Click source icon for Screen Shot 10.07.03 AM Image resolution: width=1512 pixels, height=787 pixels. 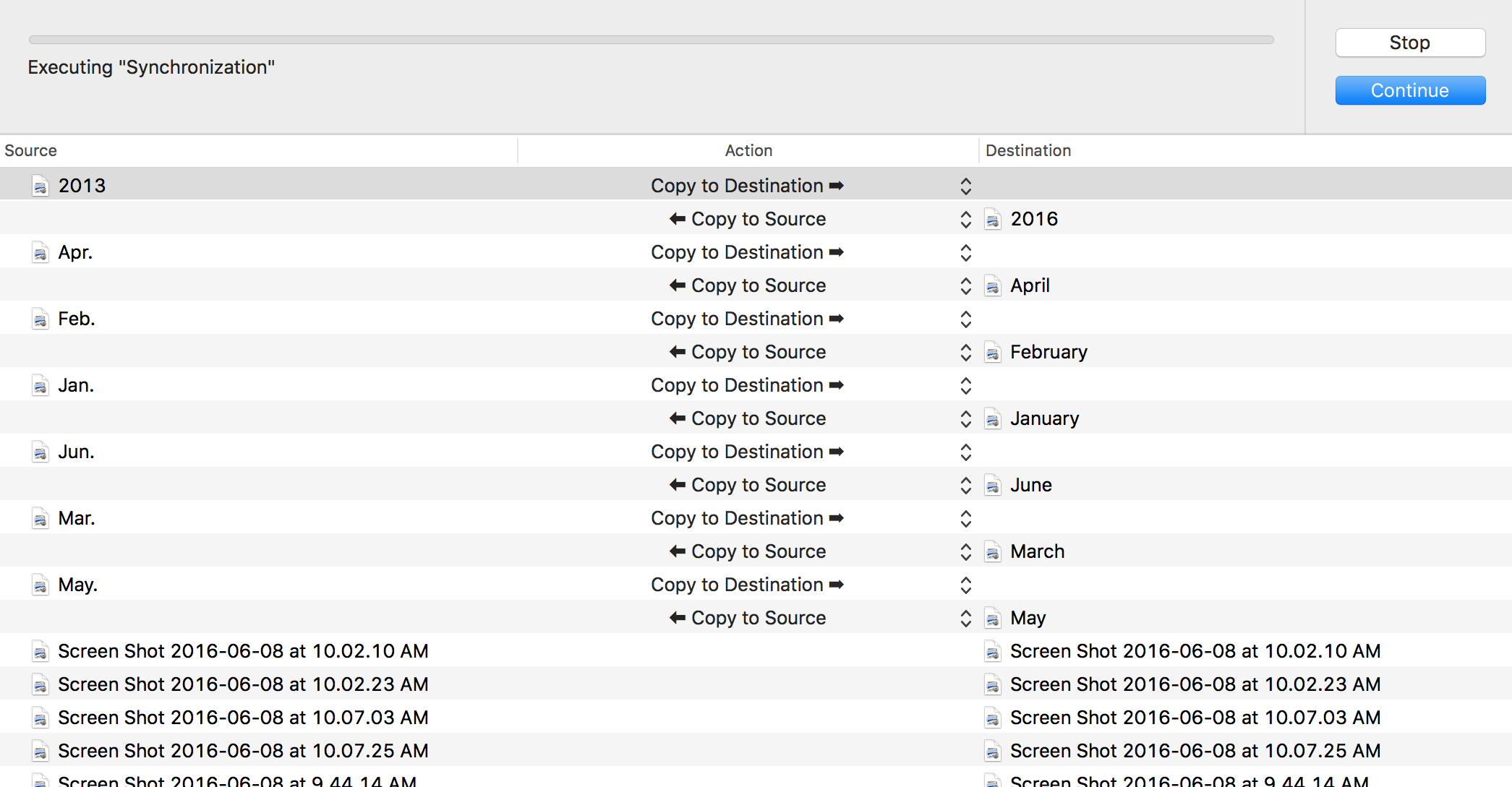[x=40, y=718]
